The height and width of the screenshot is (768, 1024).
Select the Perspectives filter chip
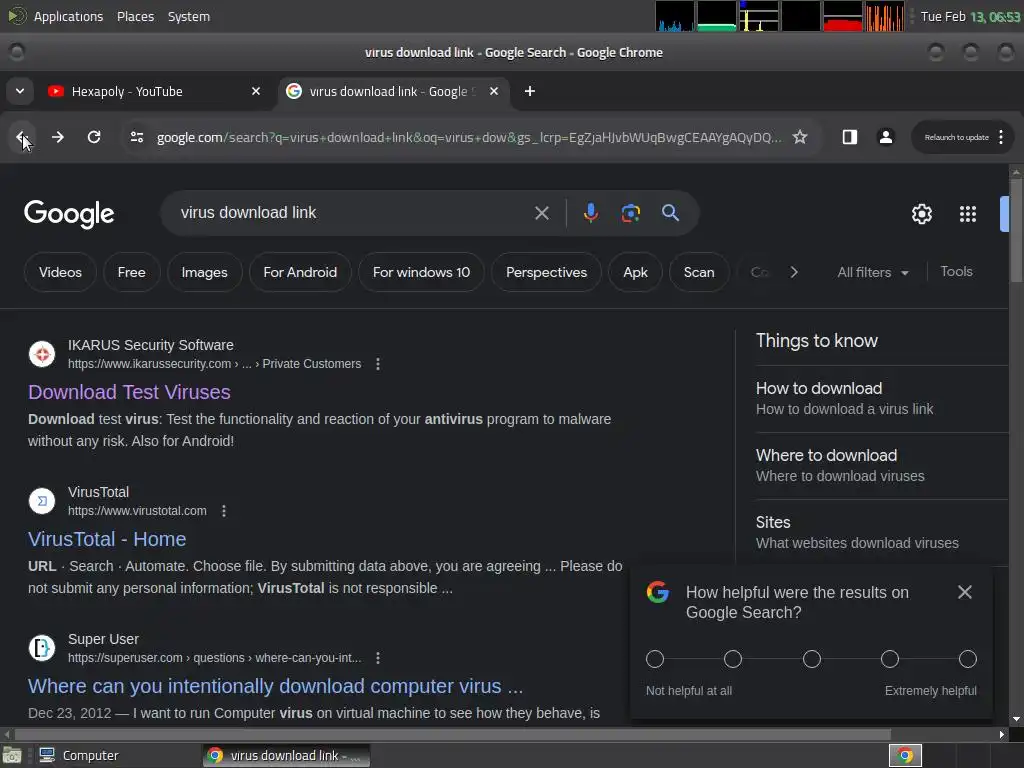[x=546, y=272]
